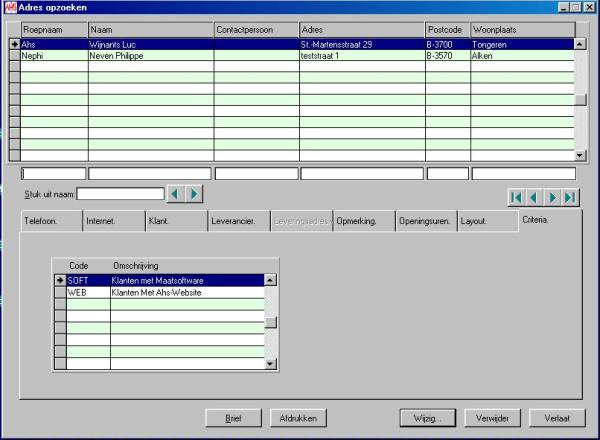The image size is (600, 440).
Task: Click the Contactpersoon column header
Action: pyautogui.click(x=256, y=30)
